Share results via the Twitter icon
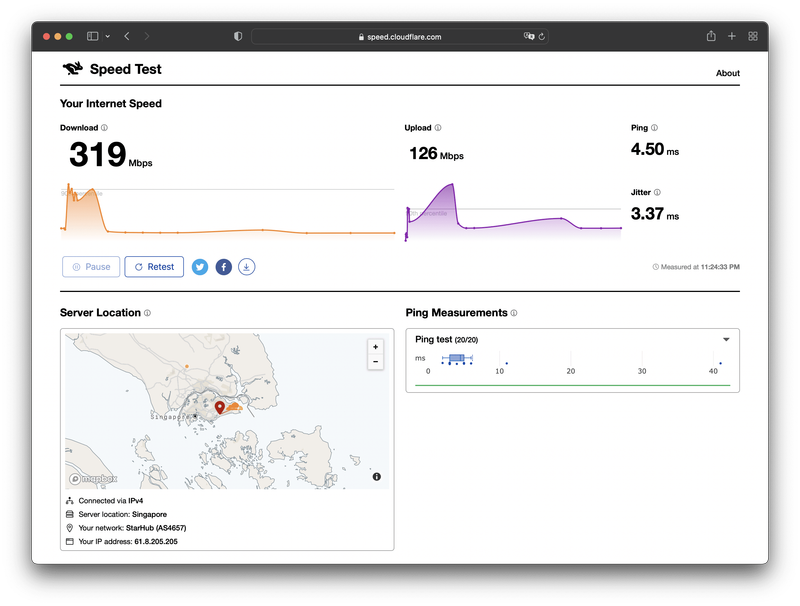 point(200,267)
